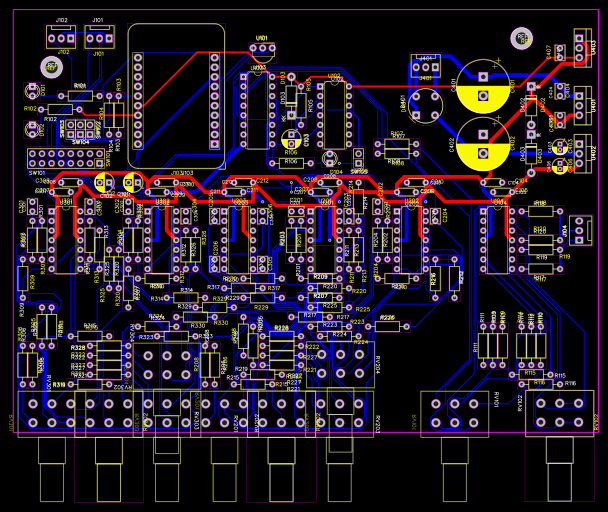Select the R102 resistor footprint
This screenshot has width=608, height=512.
pyautogui.click(x=60, y=109)
